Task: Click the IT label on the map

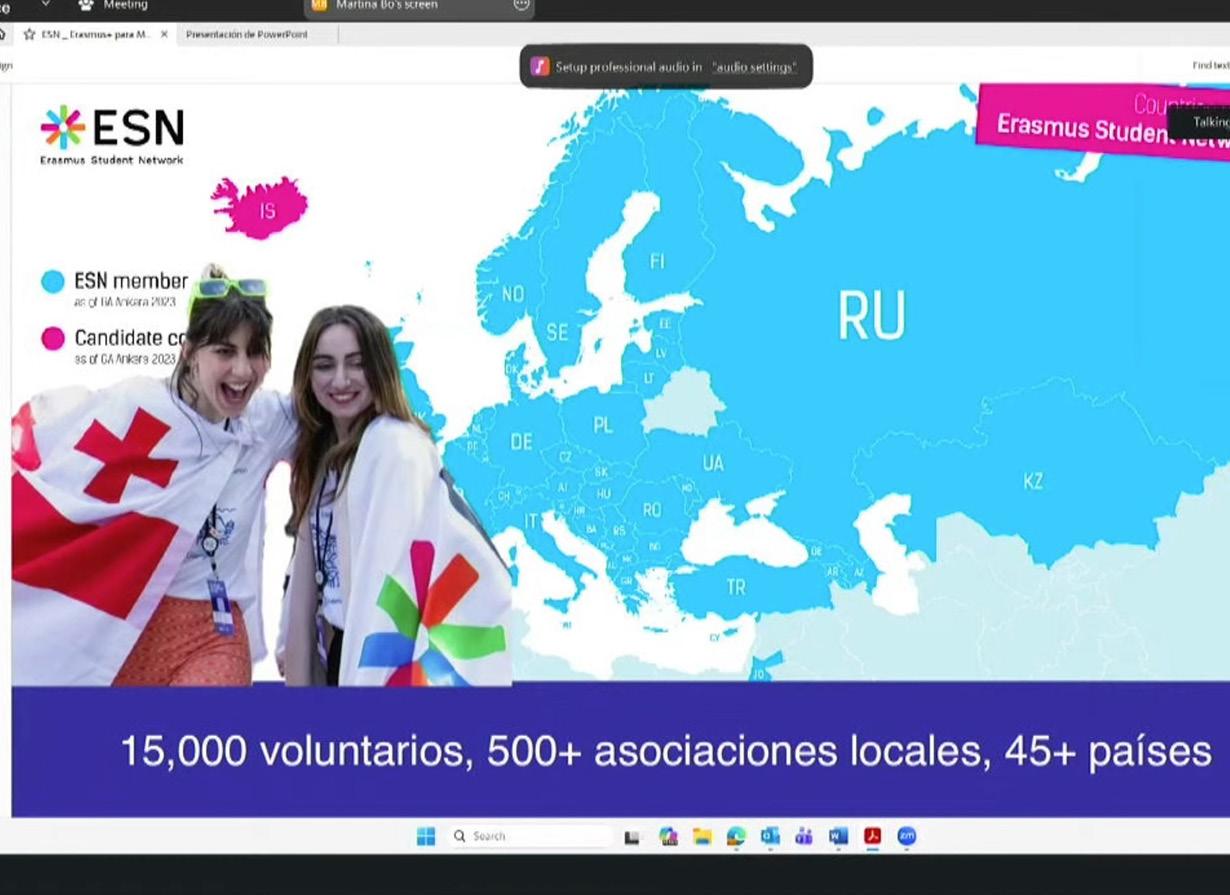Action: click(531, 521)
